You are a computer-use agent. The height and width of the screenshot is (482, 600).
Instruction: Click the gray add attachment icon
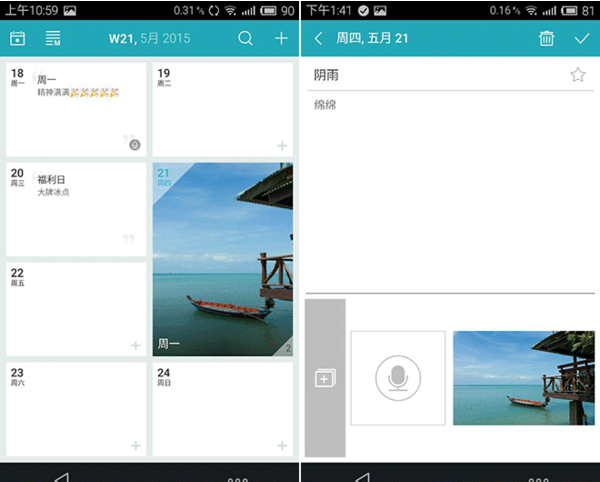click(x=325, y=378)
